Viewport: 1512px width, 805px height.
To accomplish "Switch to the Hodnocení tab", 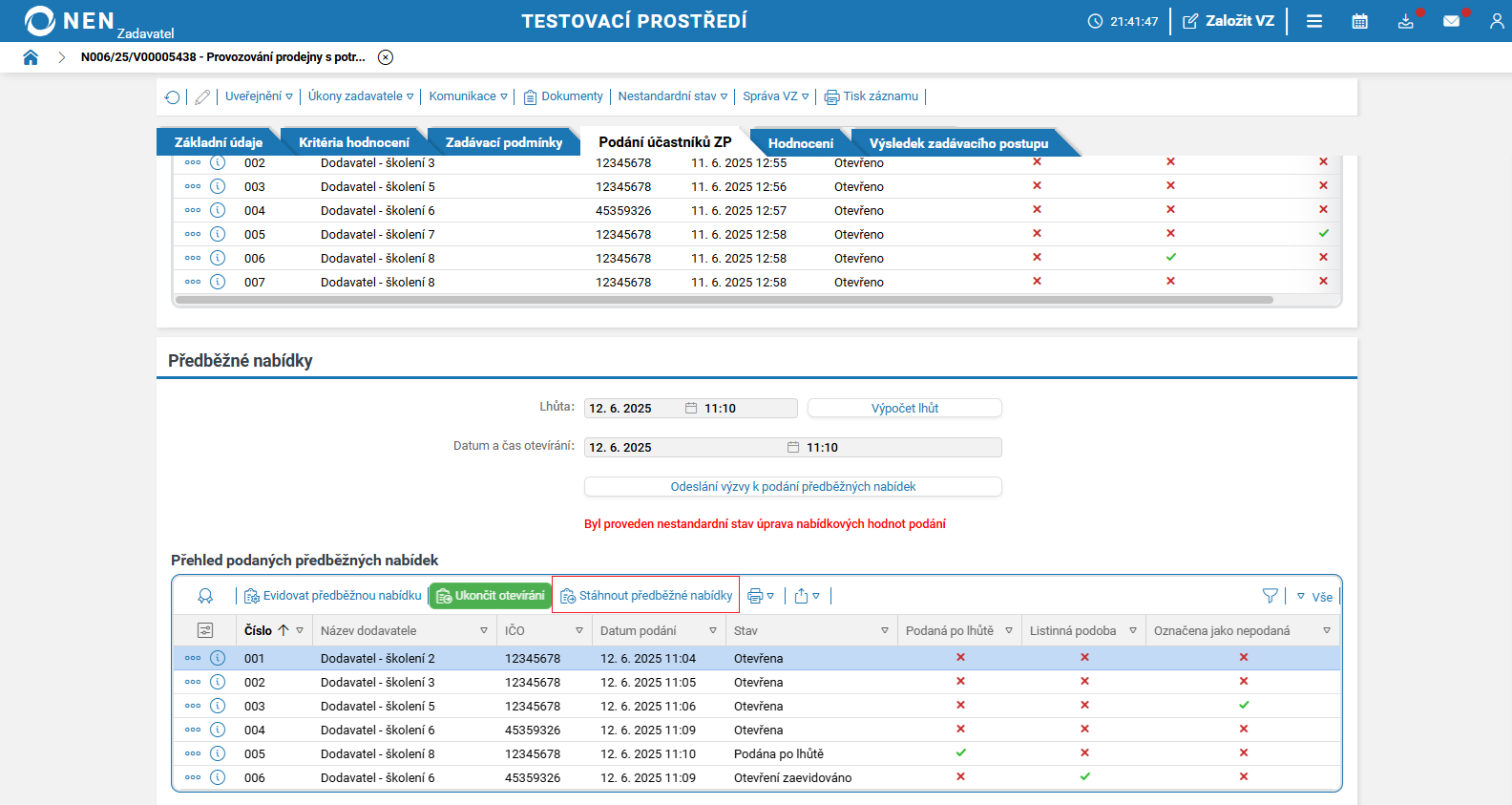I will 800,143.
